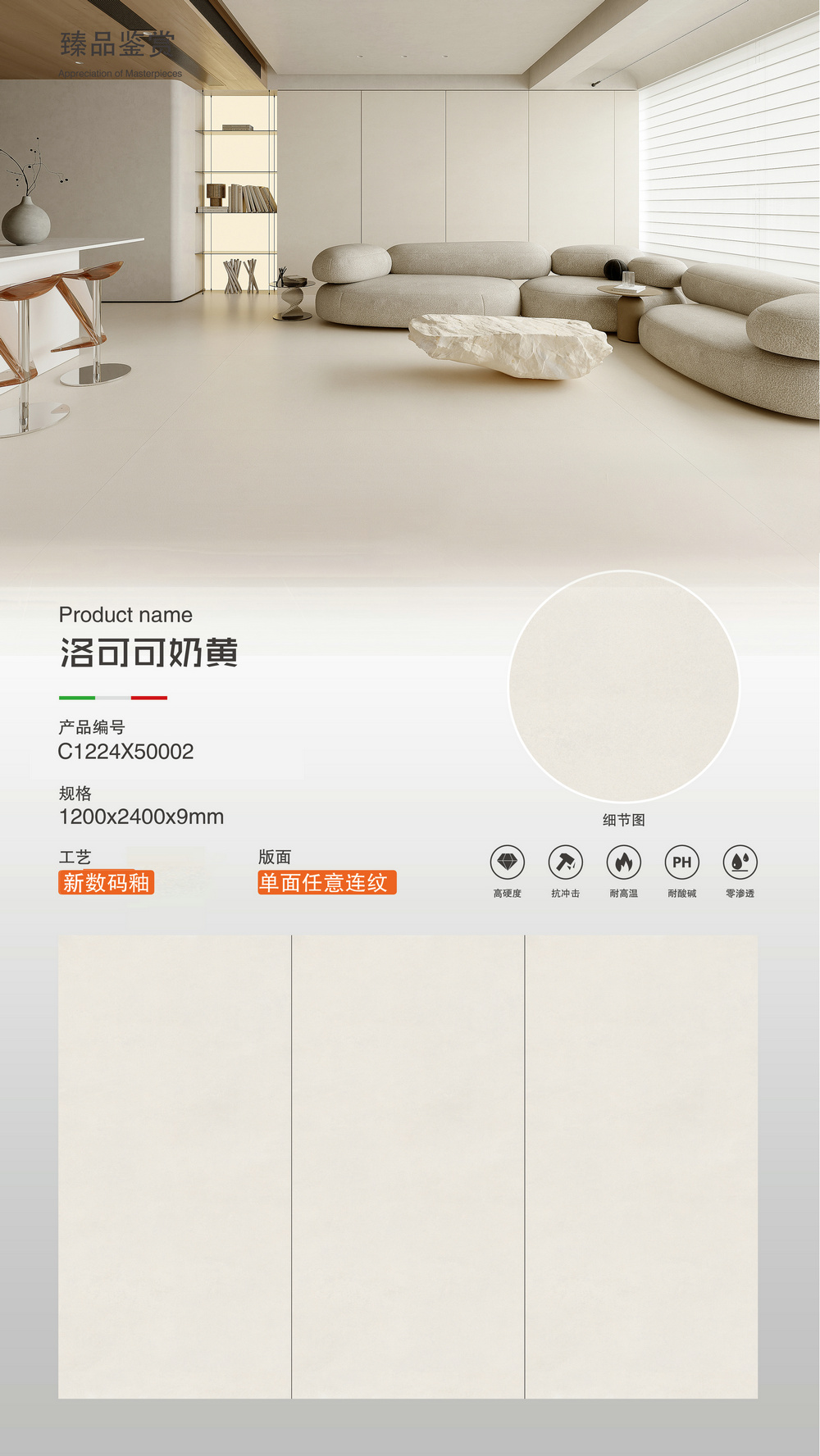The image size is (820, 1456).
Task: Click the circular tile detail swatch
Action: 624,686
